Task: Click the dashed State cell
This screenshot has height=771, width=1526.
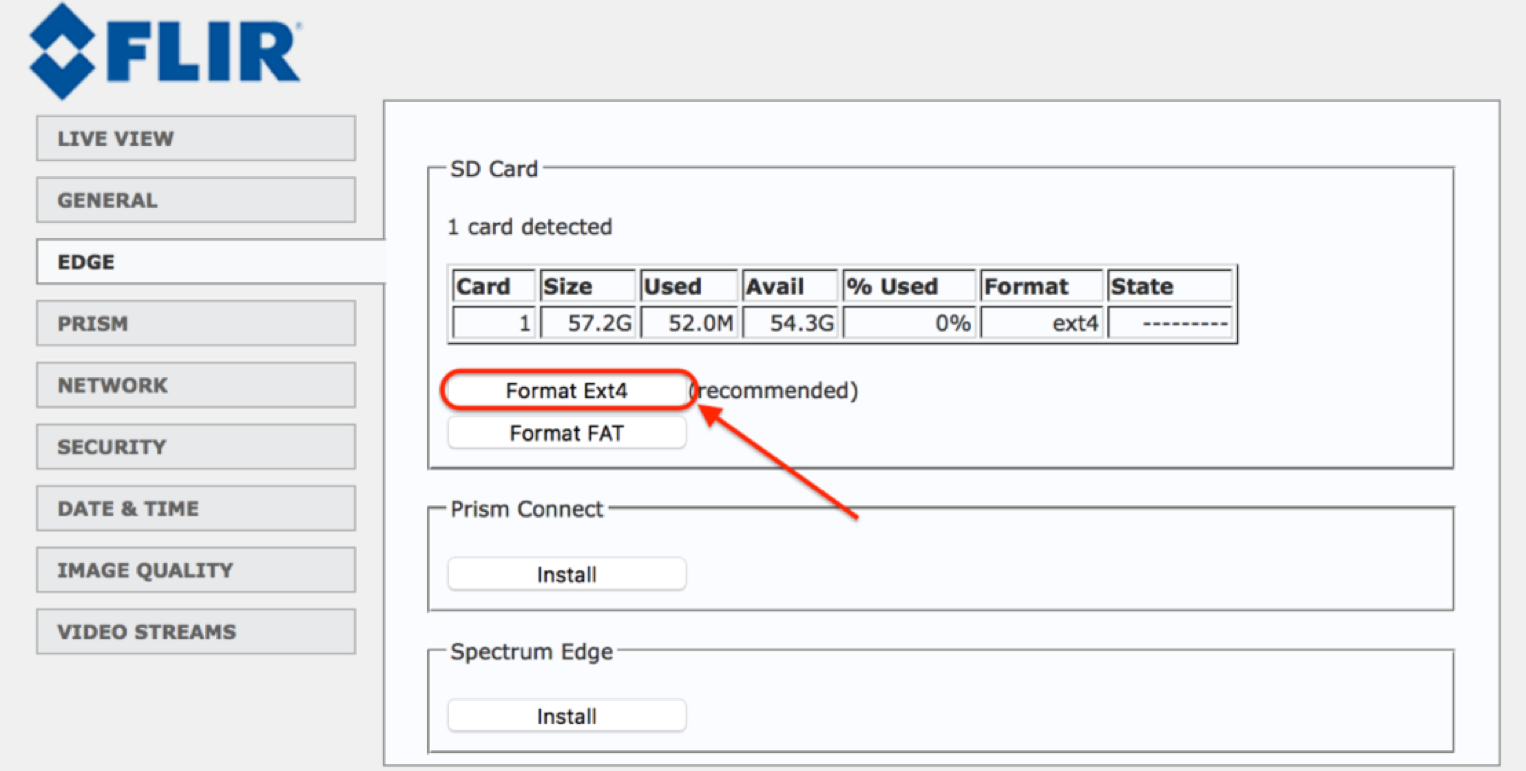Action: tap(1170, 323)
